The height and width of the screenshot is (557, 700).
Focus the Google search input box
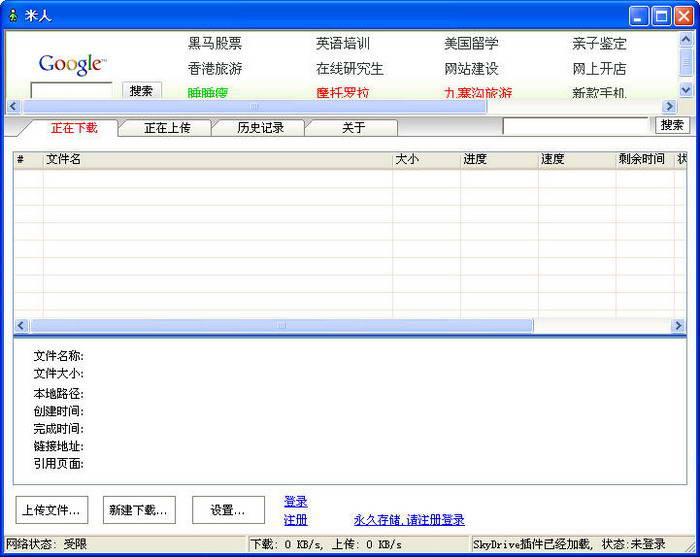[x=71, y=91]
